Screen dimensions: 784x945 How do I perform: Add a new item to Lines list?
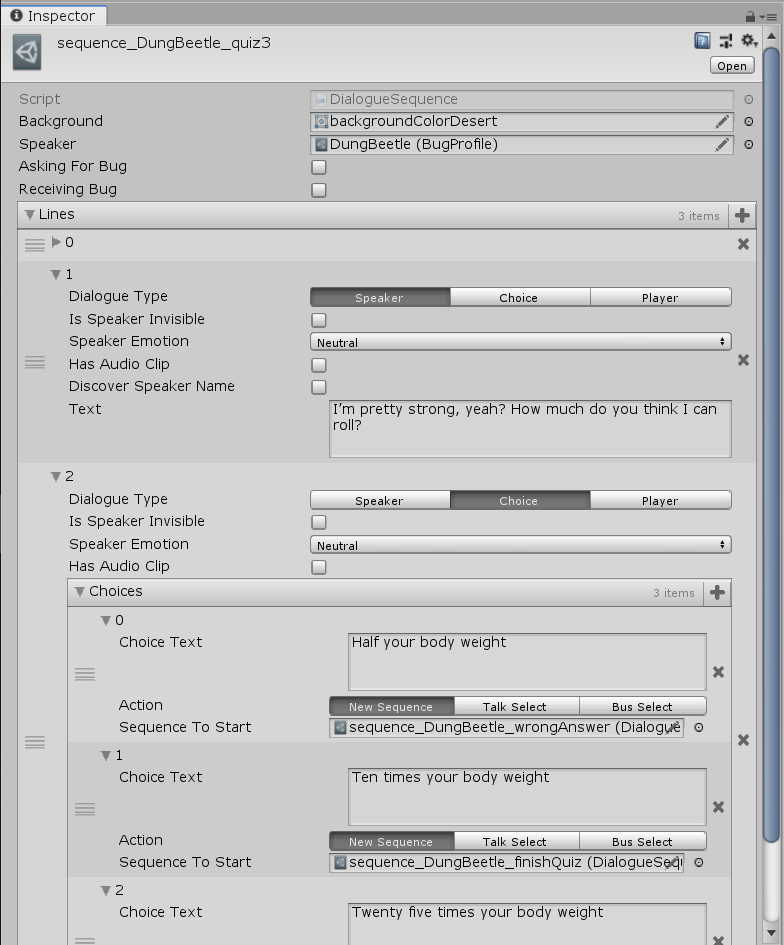[742, 215]
